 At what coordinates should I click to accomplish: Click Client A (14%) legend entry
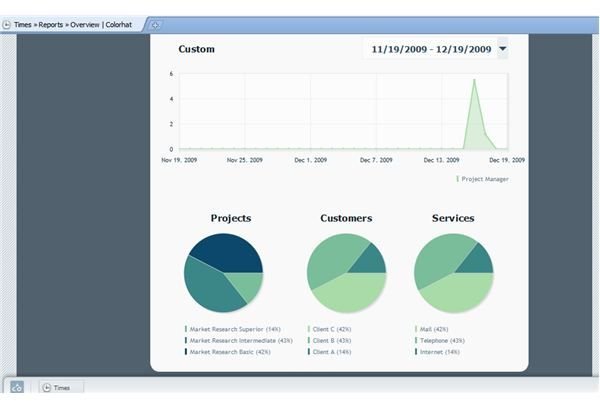pyautogui.click(x=329, y=352)
